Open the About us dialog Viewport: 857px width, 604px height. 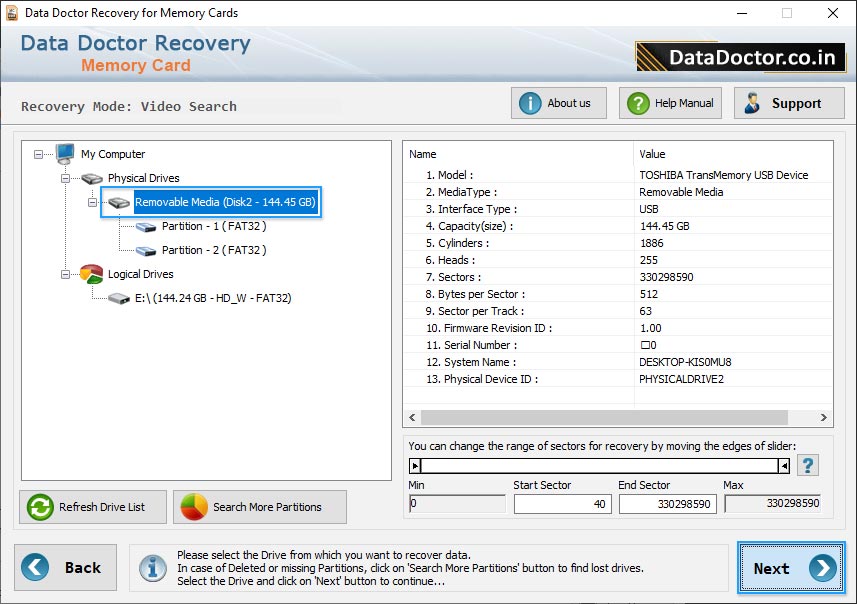click(558, 102)
